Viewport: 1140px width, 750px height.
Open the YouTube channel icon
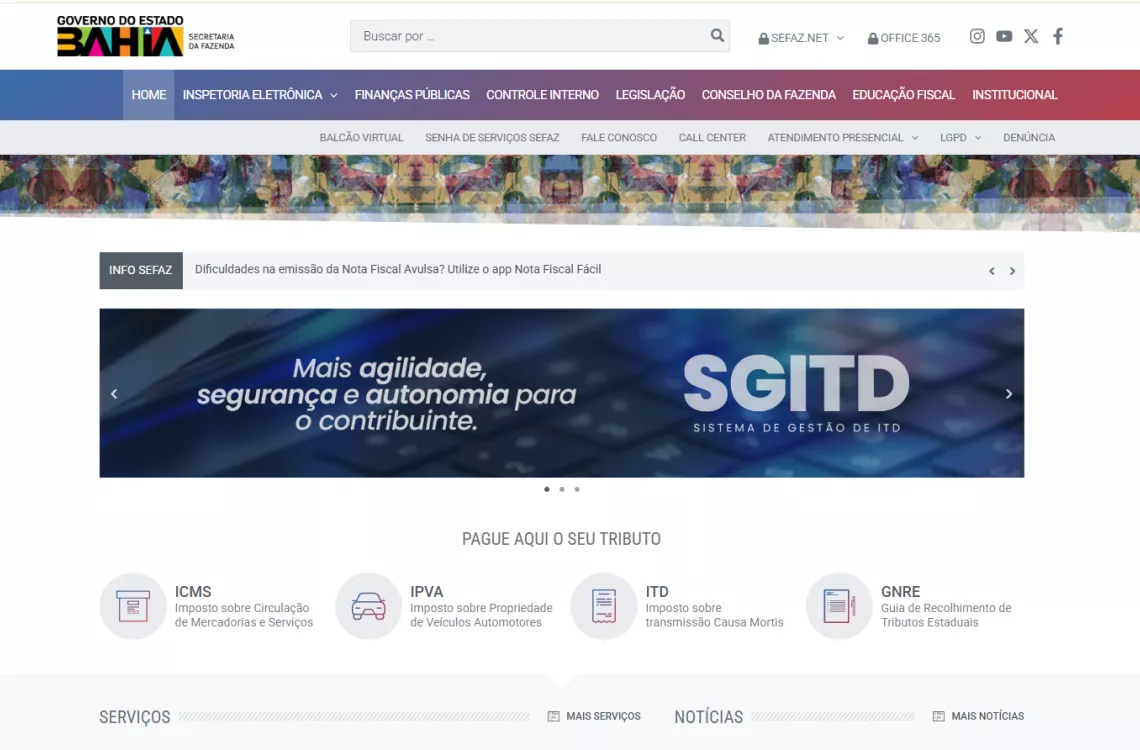pos(1004,36)
